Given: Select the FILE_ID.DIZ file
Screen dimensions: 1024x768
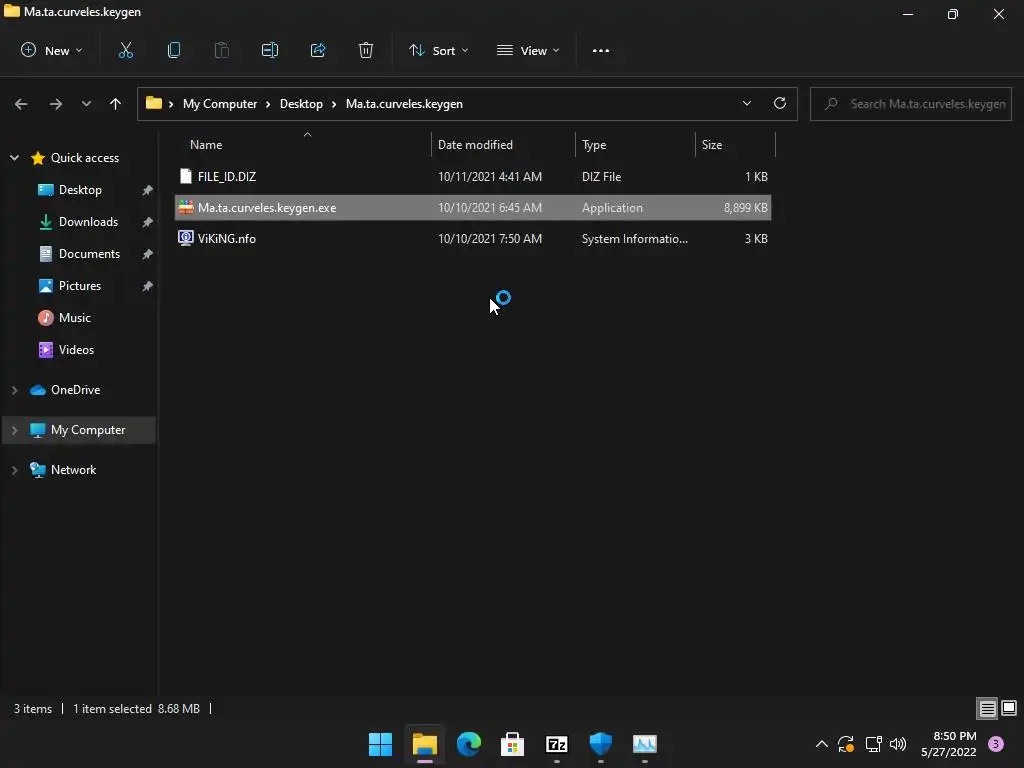Looking at the screenshot, I should coord(473,176).
